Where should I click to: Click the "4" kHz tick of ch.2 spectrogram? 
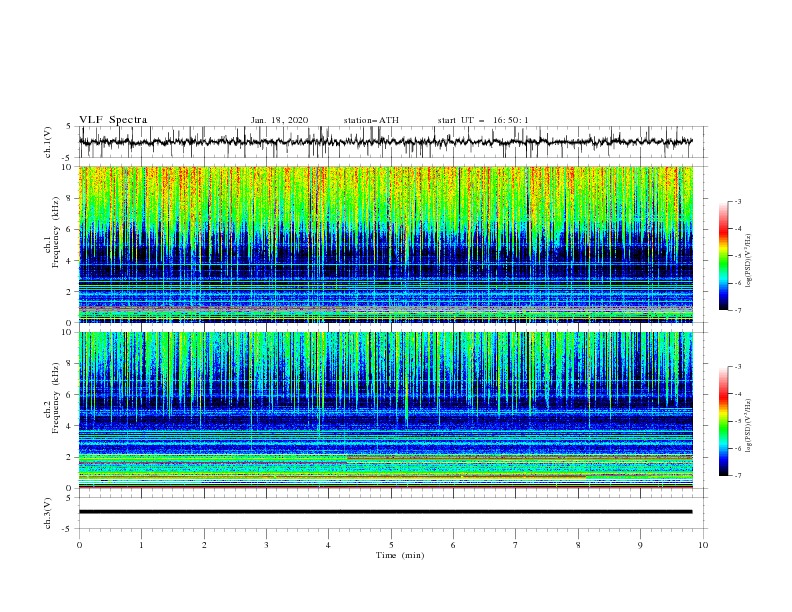point(70,426)
